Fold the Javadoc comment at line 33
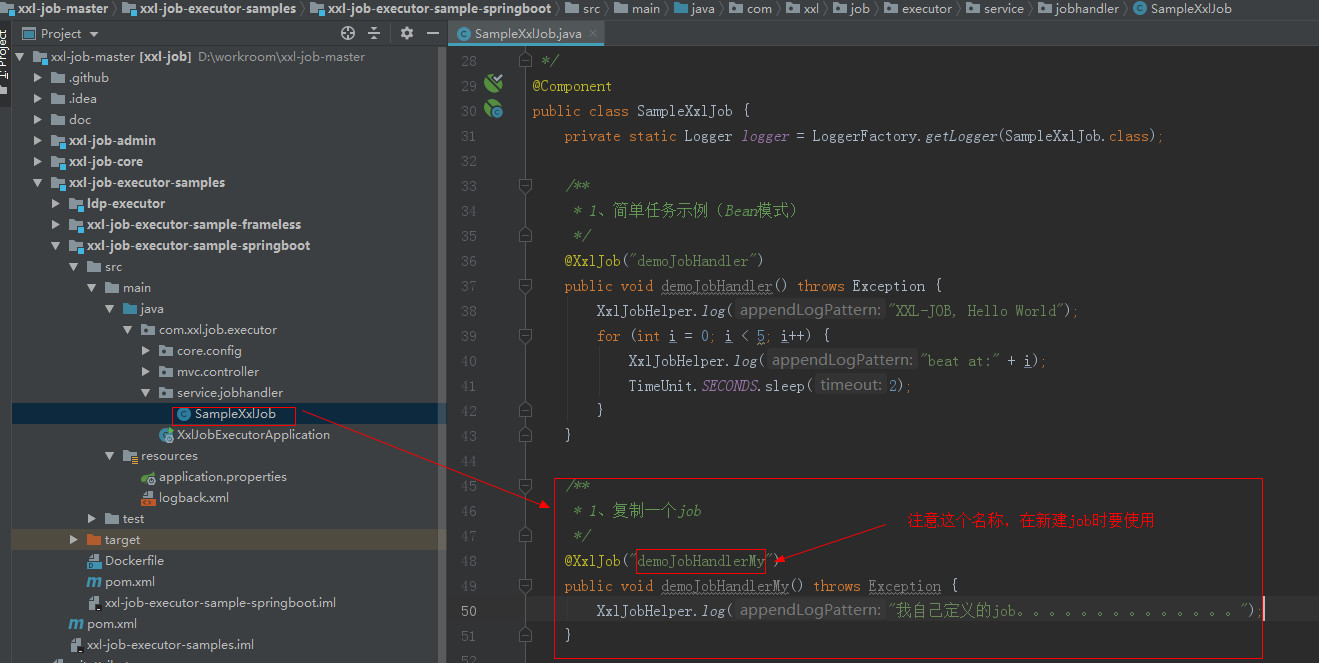Viewport: 1319px width, 663px height. pos(524,185)
